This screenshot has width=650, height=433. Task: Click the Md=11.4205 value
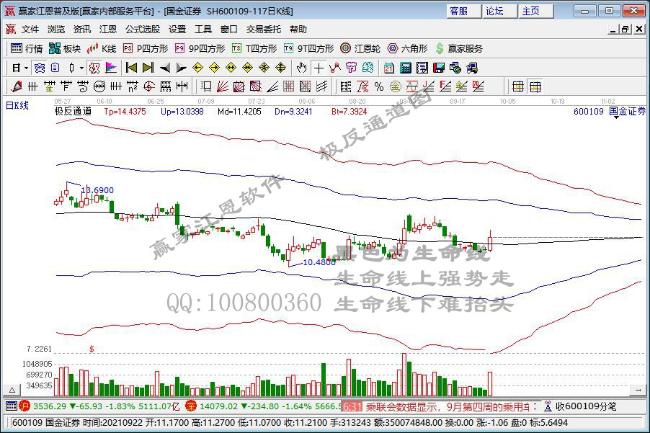239,111
